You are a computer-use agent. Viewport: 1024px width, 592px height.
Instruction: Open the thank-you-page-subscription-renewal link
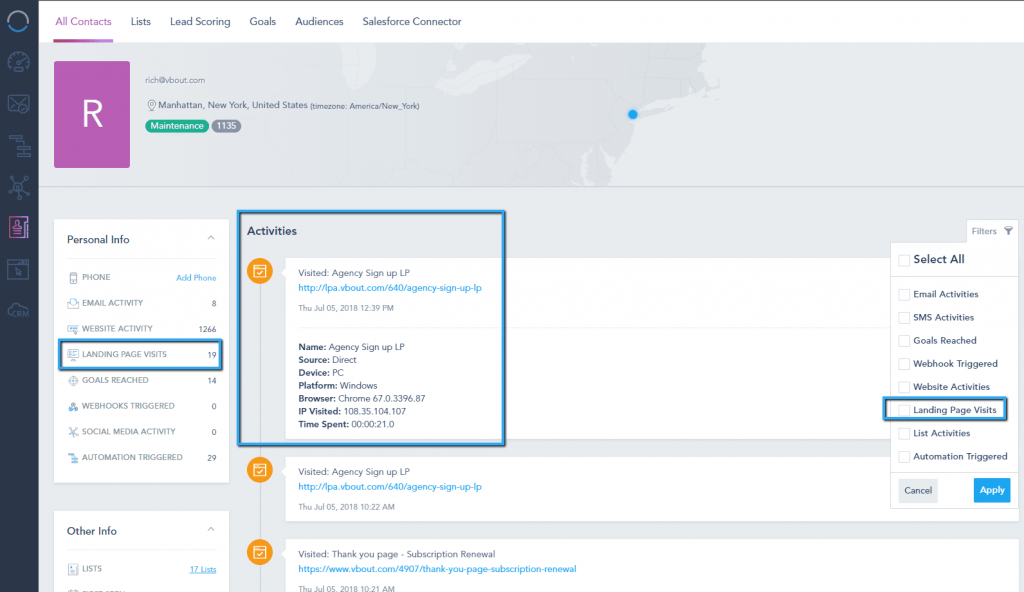437,569
